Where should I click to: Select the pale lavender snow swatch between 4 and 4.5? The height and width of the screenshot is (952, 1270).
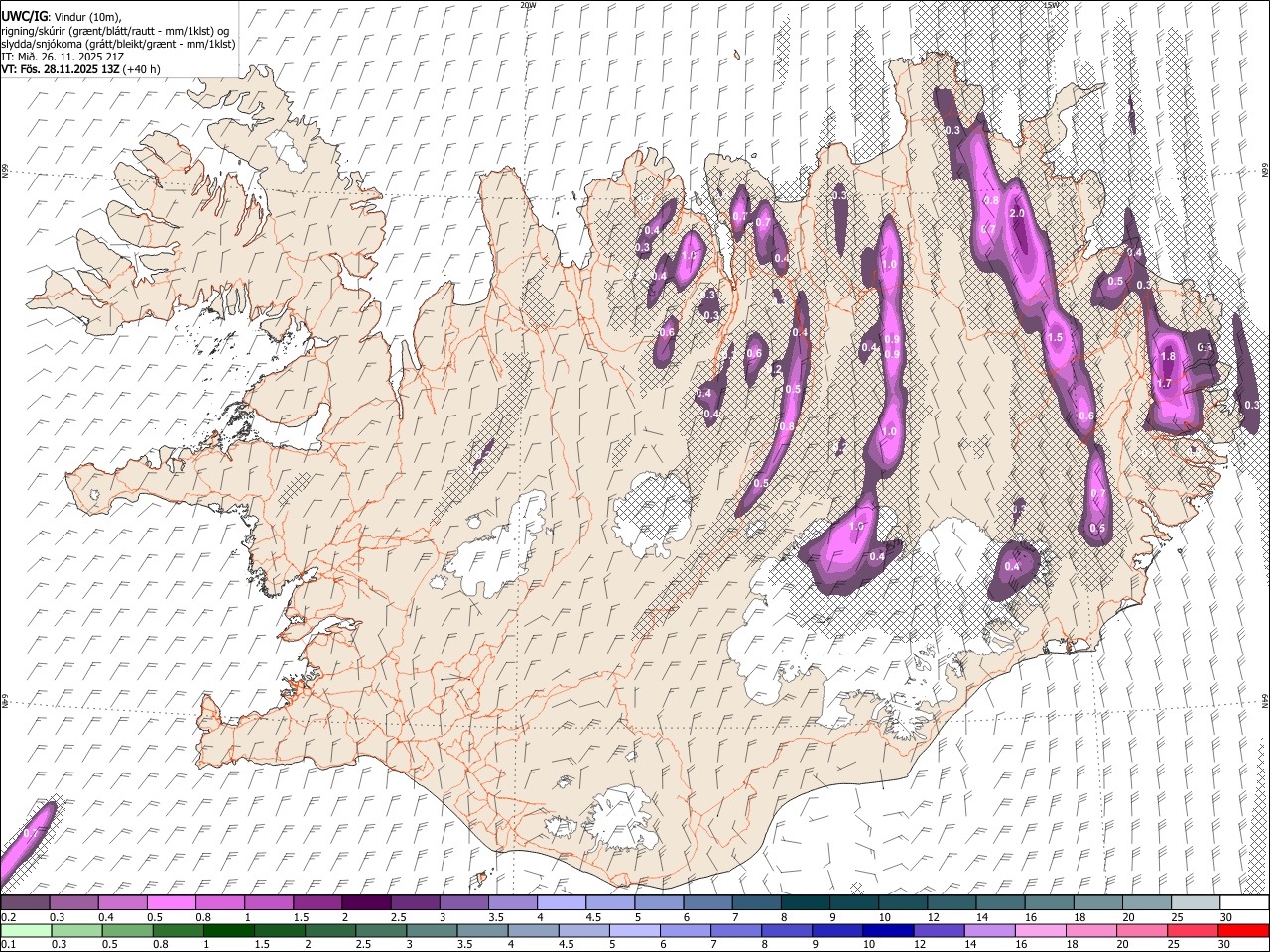click(x=561, y=903)
